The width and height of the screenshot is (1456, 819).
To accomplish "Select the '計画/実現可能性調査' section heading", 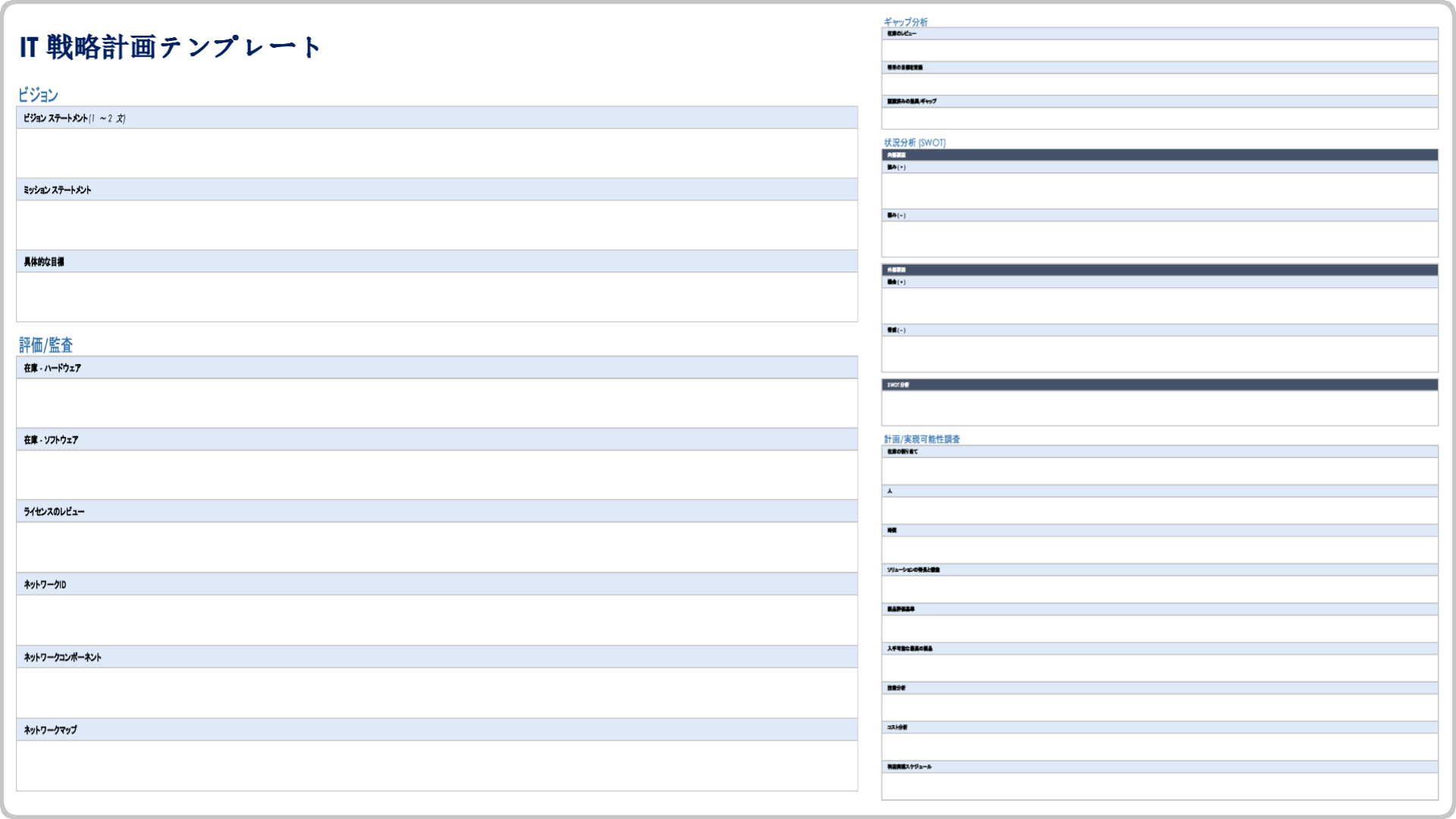I will (x=921, y=439).
